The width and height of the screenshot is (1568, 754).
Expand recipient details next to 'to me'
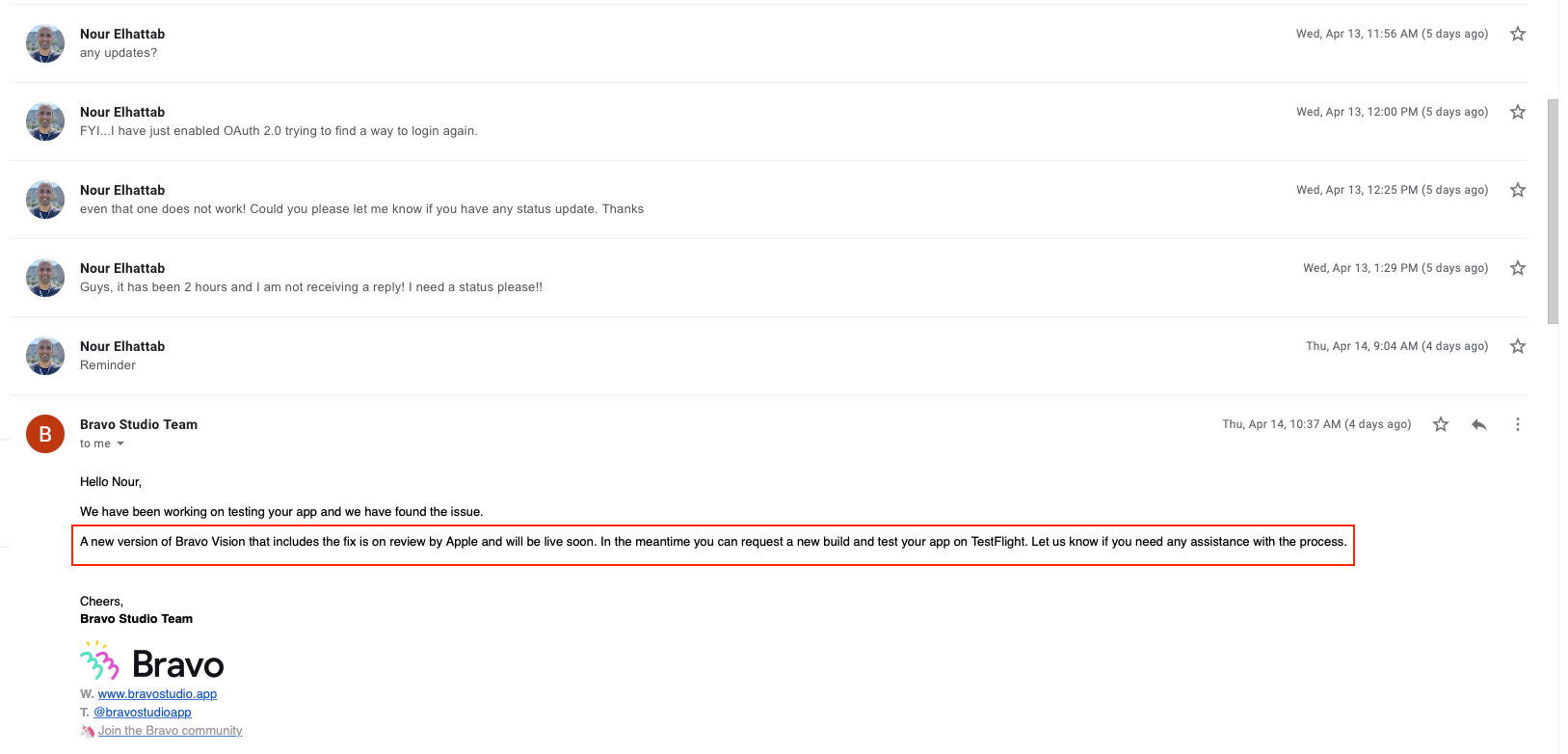point(120,444)
